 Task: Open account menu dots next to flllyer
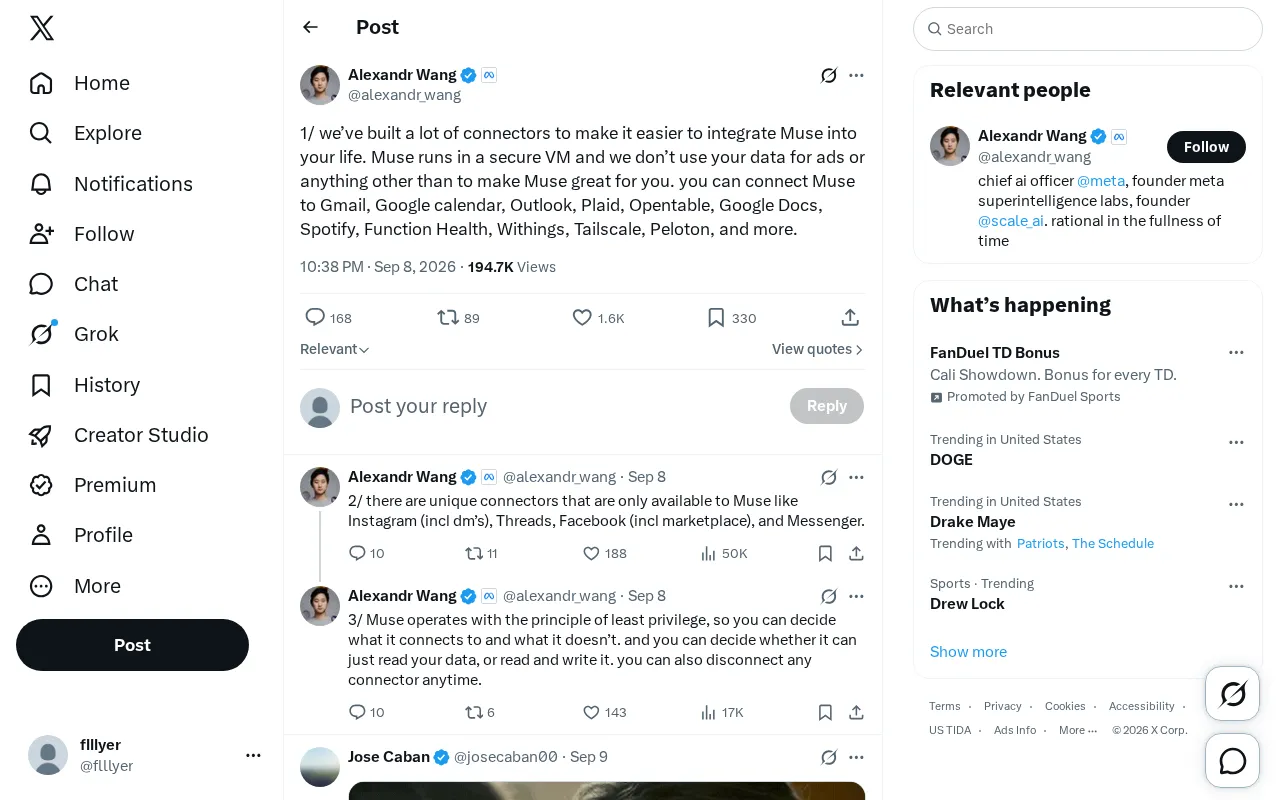point(253,755)
